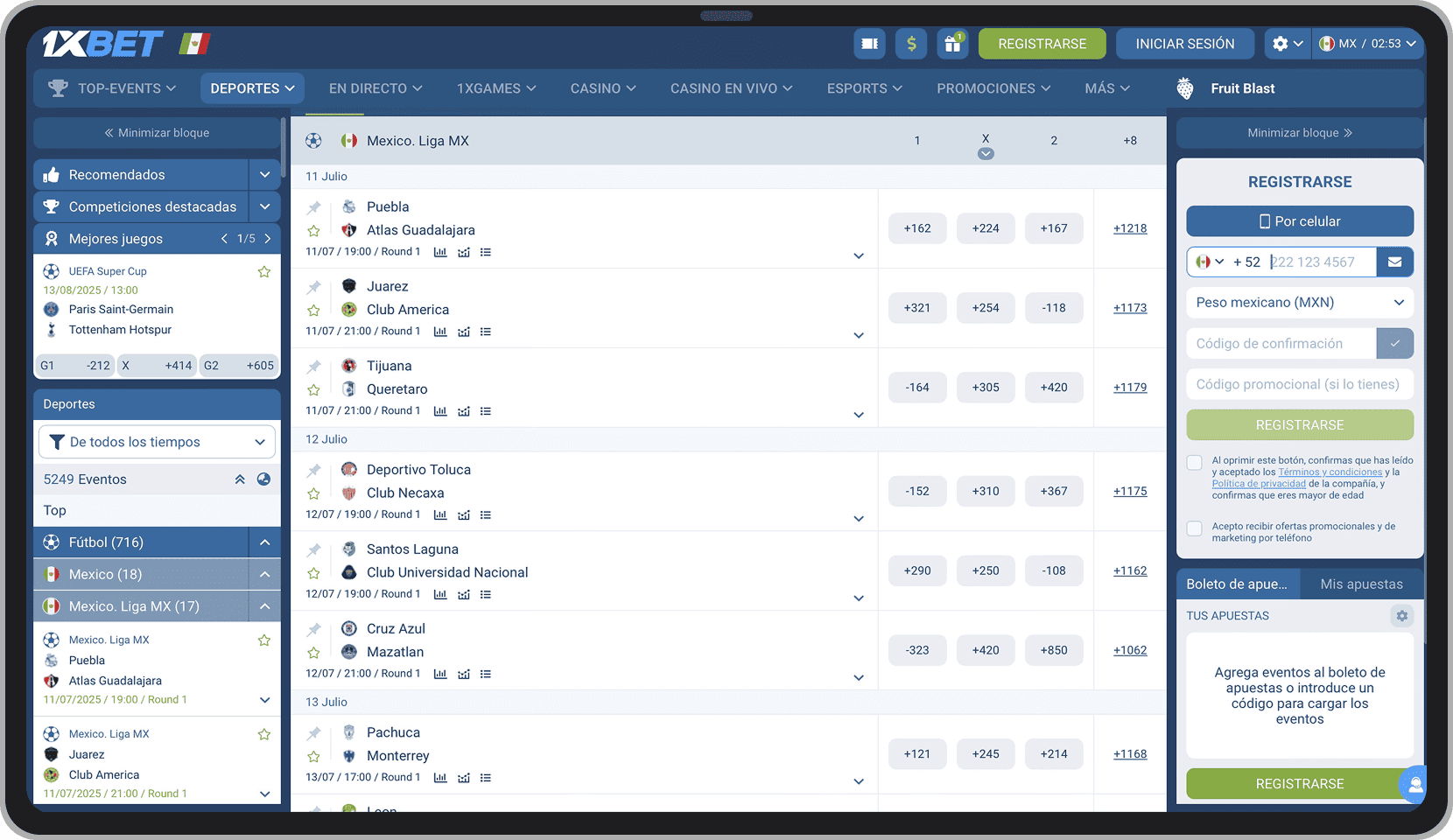Open country code dropdown in phone field
1453x840 pixels.
coord(1211,262)
